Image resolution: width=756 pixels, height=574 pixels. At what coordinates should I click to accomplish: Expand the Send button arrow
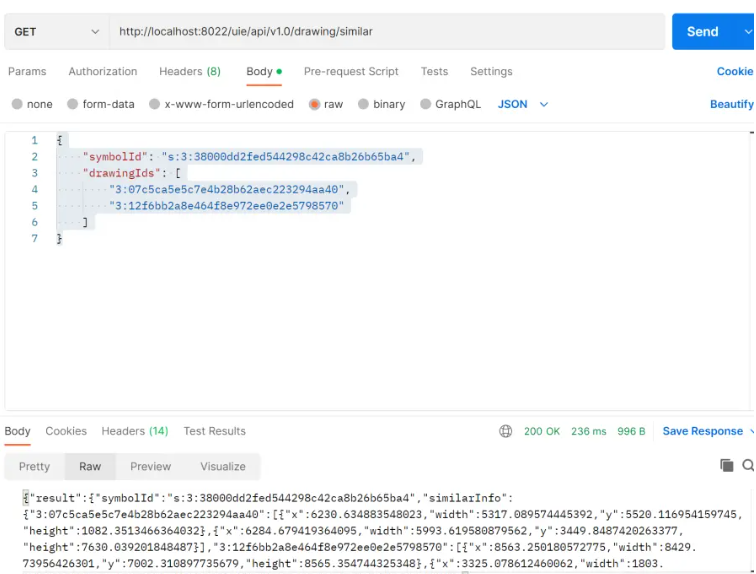coord(748,32)
